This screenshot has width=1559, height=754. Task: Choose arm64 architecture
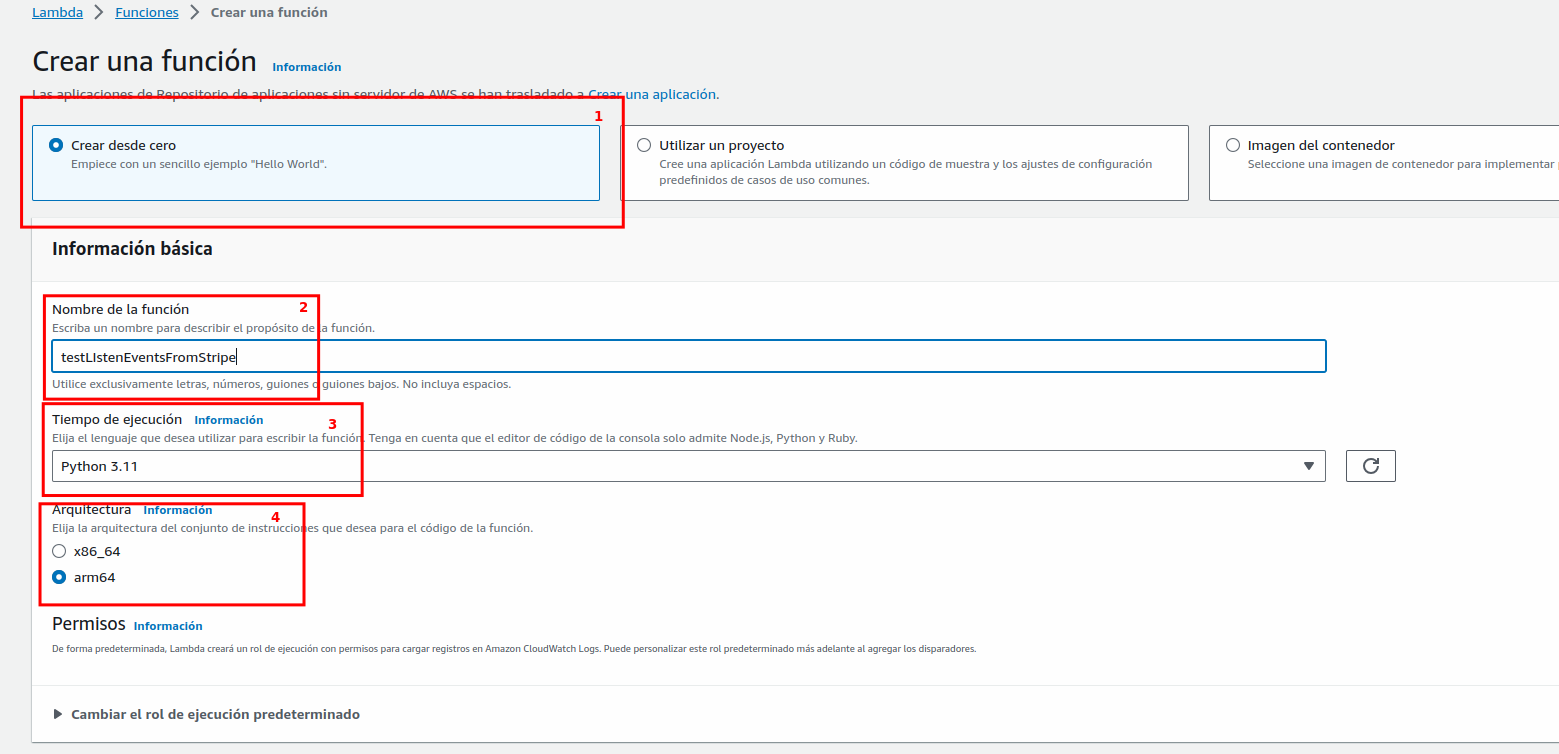[x=59, y=577]
